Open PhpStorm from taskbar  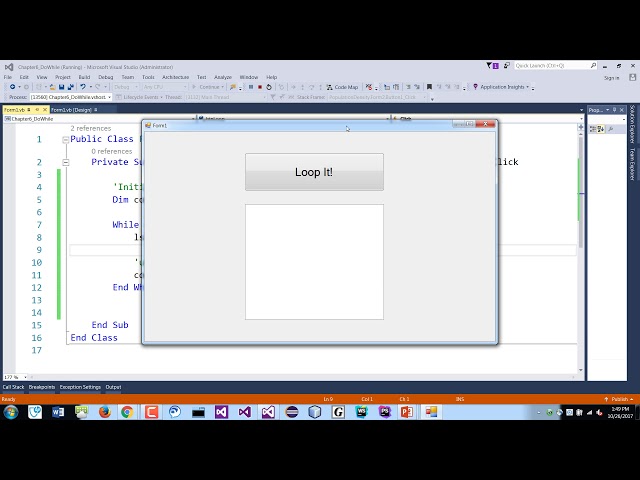(384, 412)
